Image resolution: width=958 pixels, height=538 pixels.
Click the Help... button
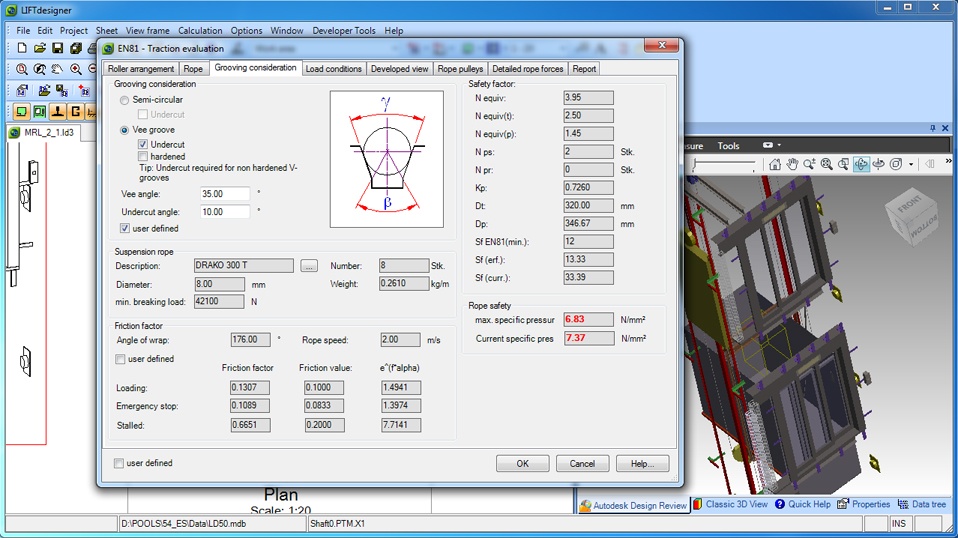click(x=642, y=464)
